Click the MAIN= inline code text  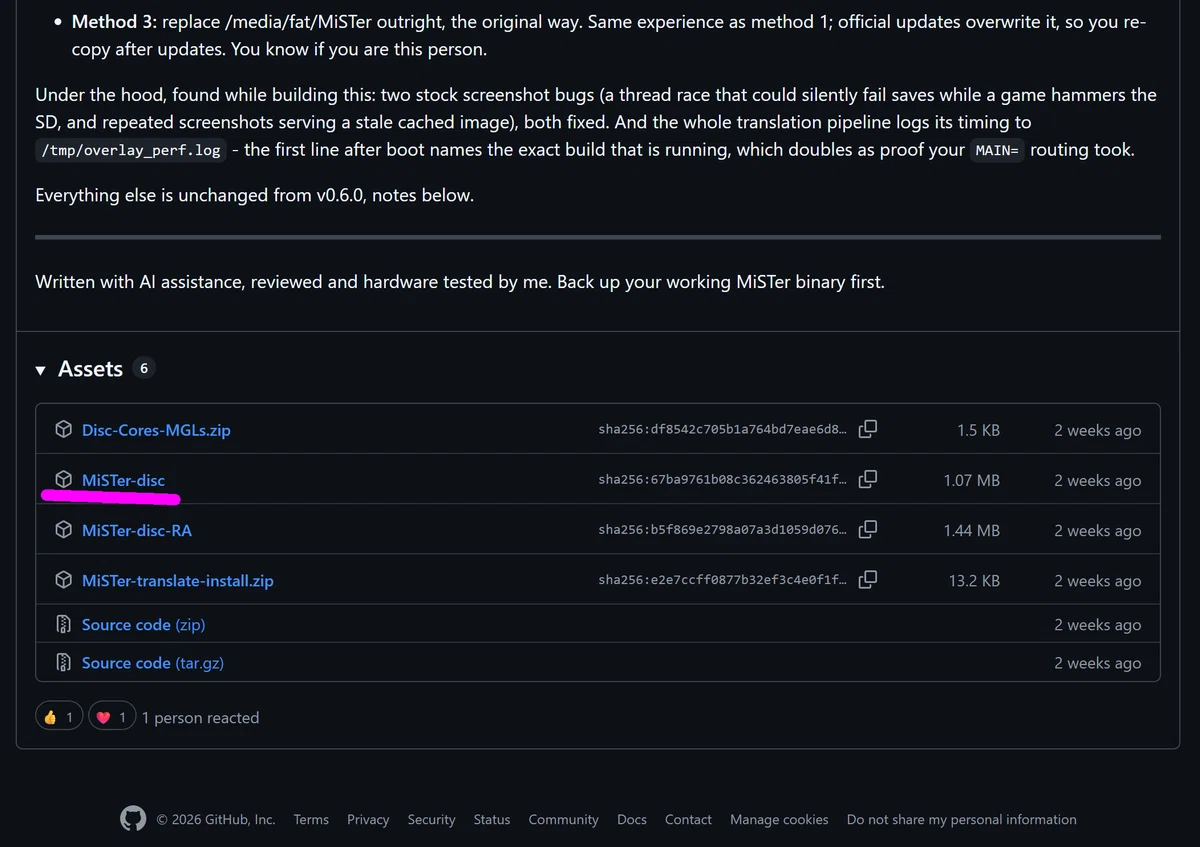click(996, 151)
